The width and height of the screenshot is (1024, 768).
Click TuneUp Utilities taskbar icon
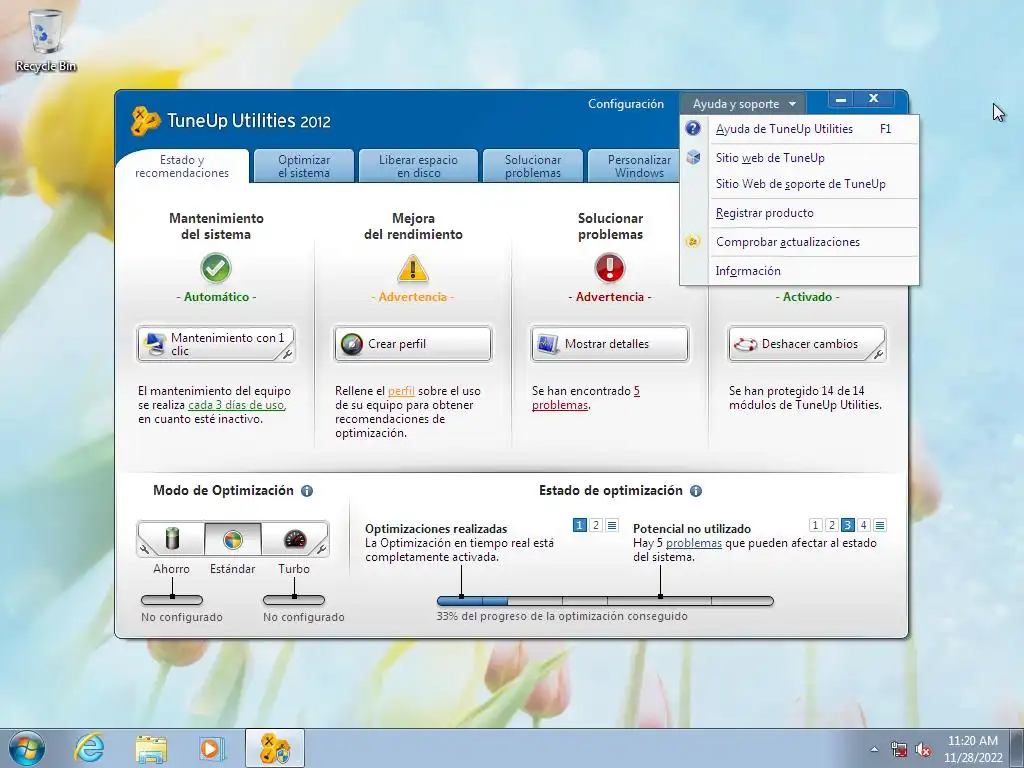(x=274, y=748)
